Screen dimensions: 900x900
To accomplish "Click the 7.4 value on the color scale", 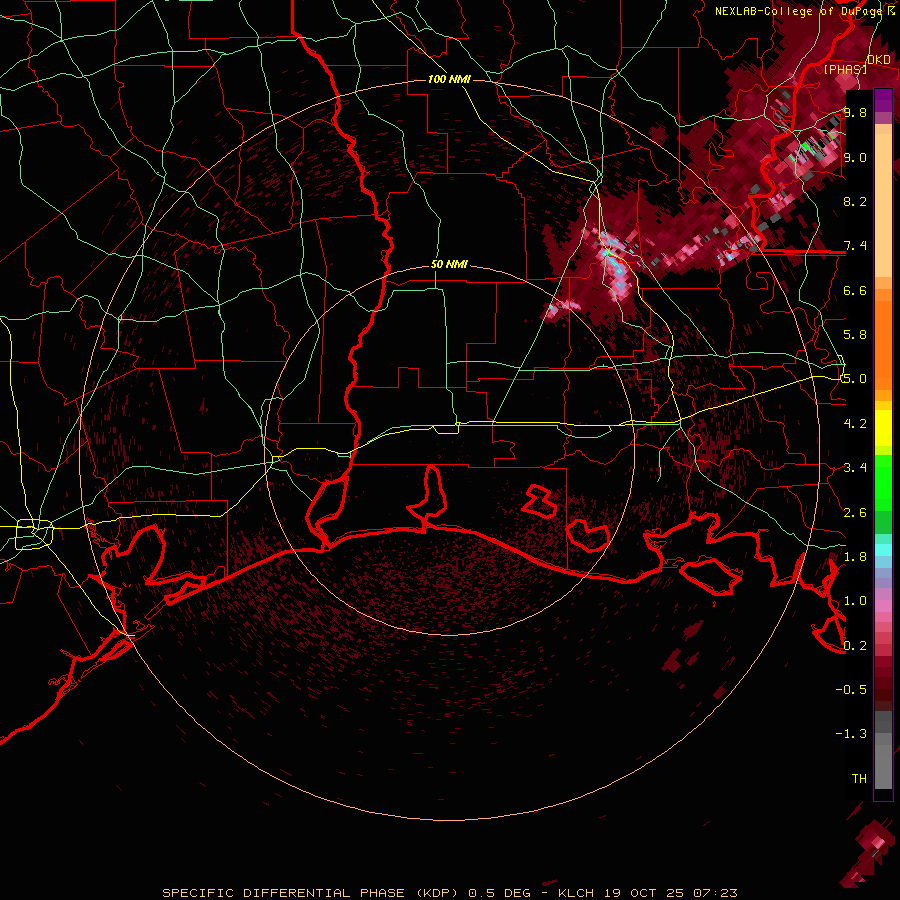I will (x=855, y=246).
